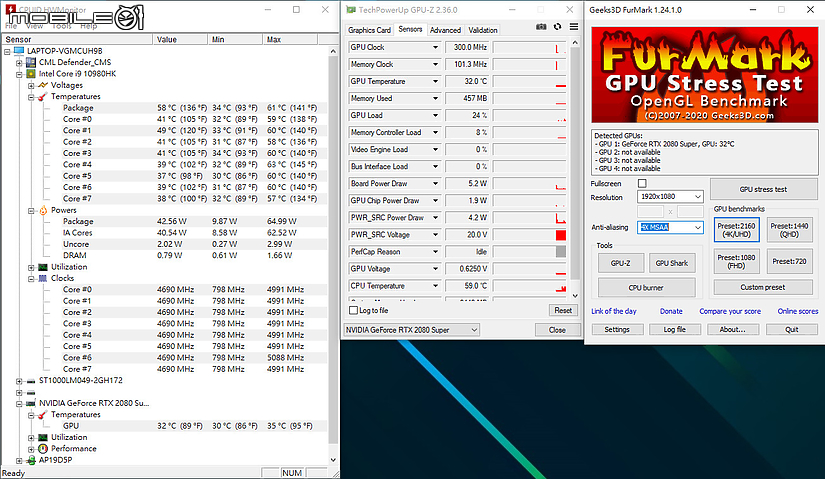Click the Voltages lightning icon
This screenshot has width=825, height=479.
click(x=43, y=85)
